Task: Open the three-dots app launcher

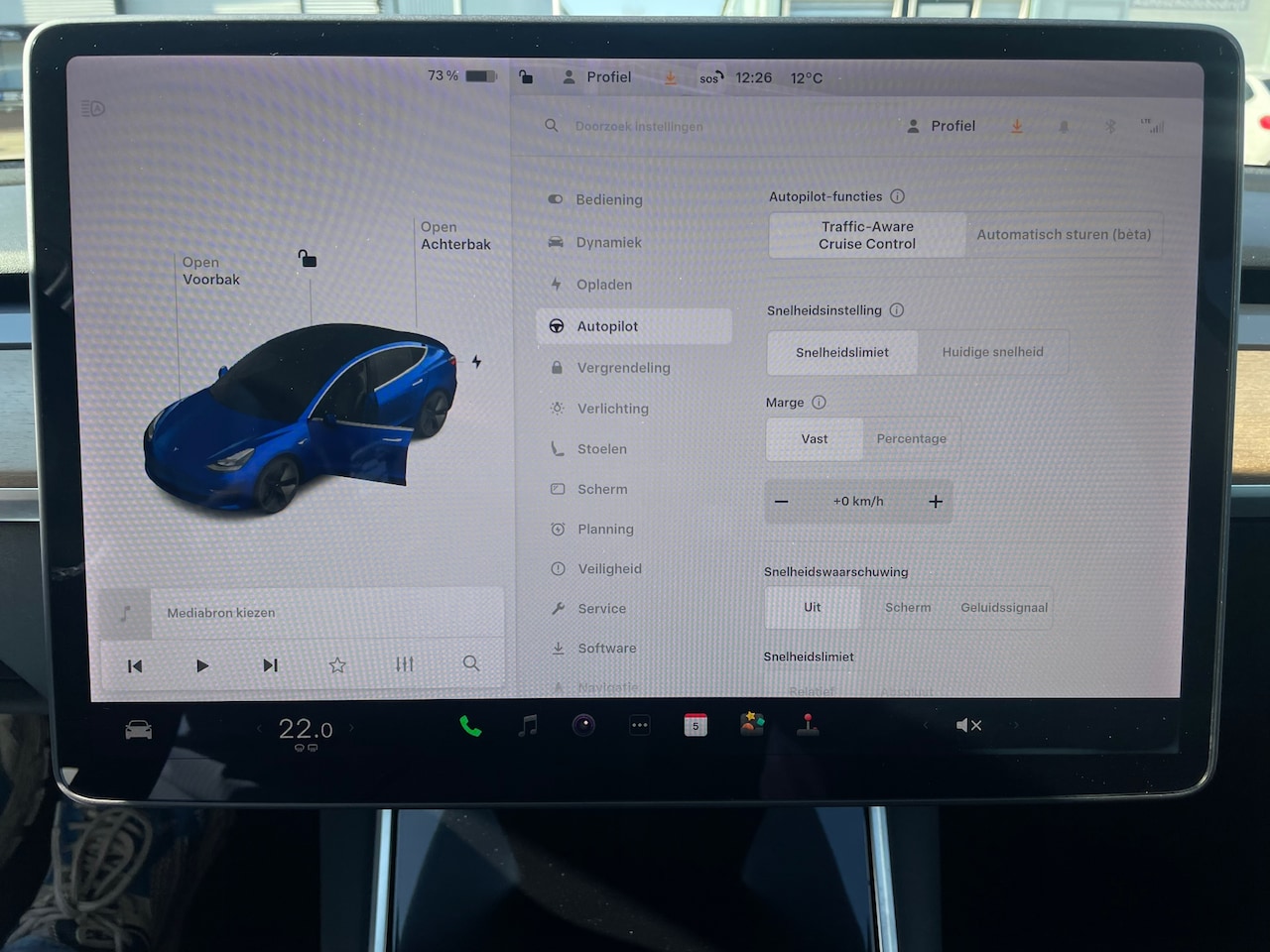Action: pyautogui.click(x=640, y=726)
